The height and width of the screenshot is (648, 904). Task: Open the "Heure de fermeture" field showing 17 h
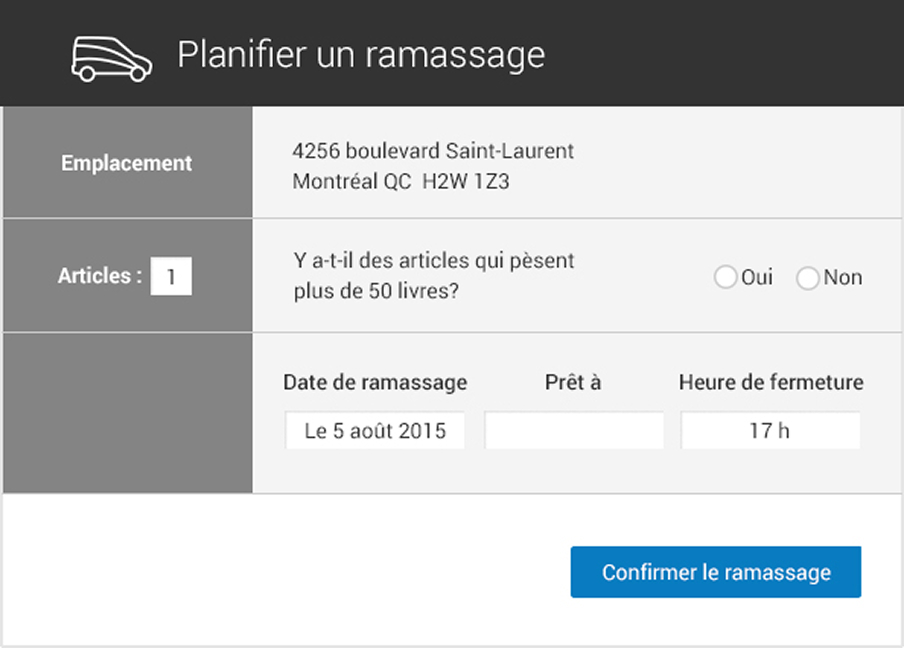pos(770,430)
